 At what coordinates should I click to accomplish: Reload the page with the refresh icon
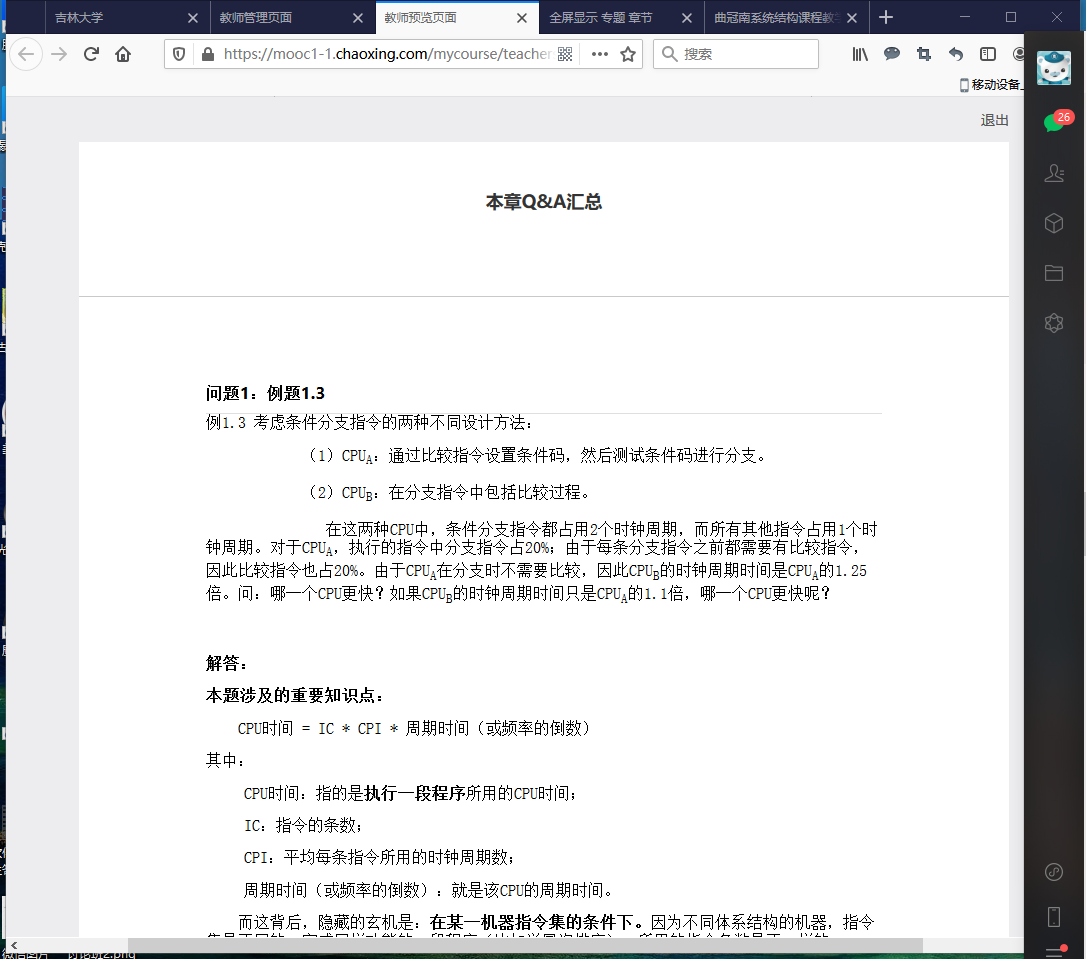click(91, 54)
